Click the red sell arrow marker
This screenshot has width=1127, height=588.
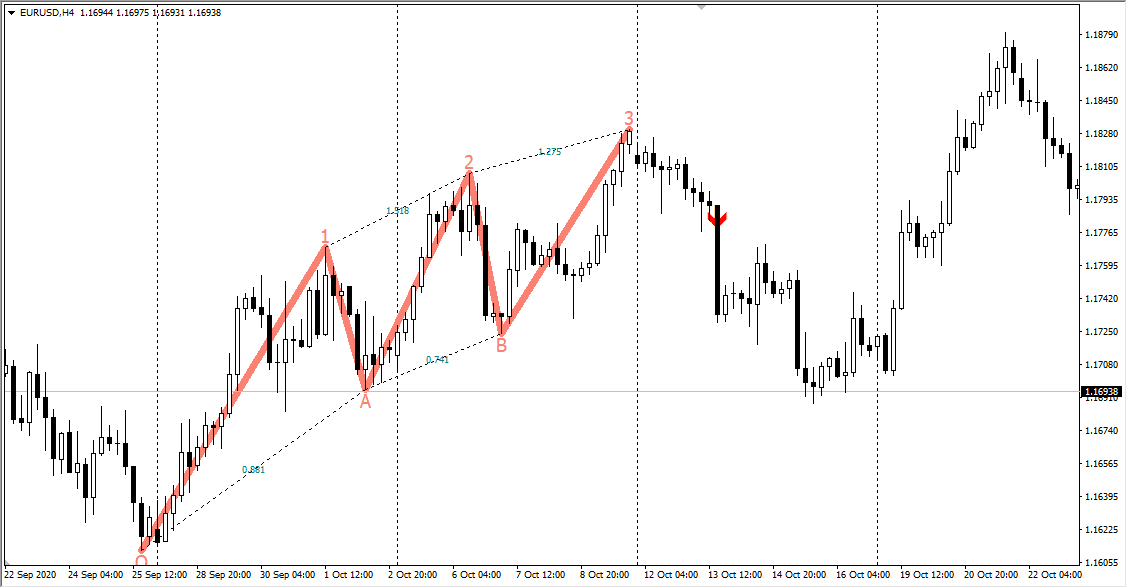pyautogui.click(x=717, y=216)
